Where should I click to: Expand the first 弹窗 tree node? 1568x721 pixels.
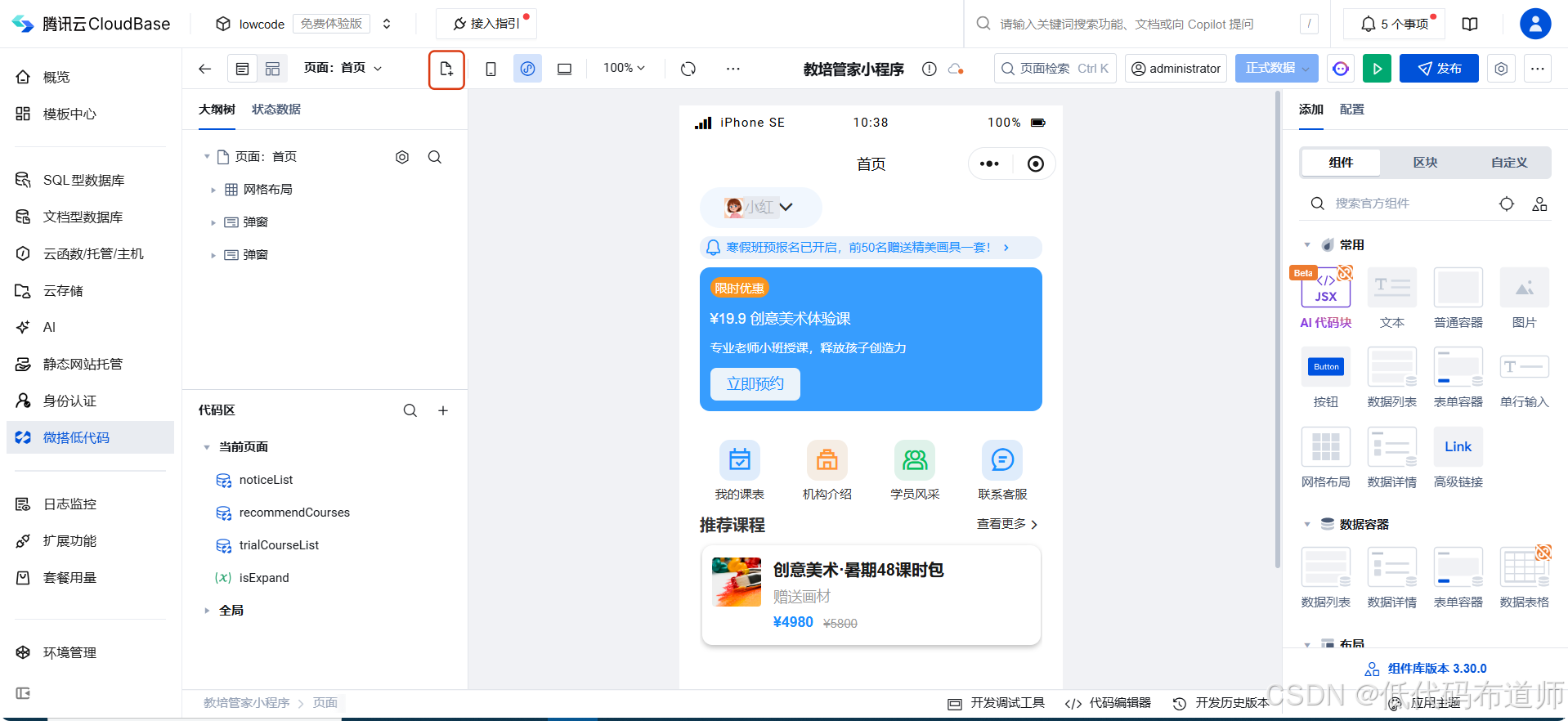(213, 222)
